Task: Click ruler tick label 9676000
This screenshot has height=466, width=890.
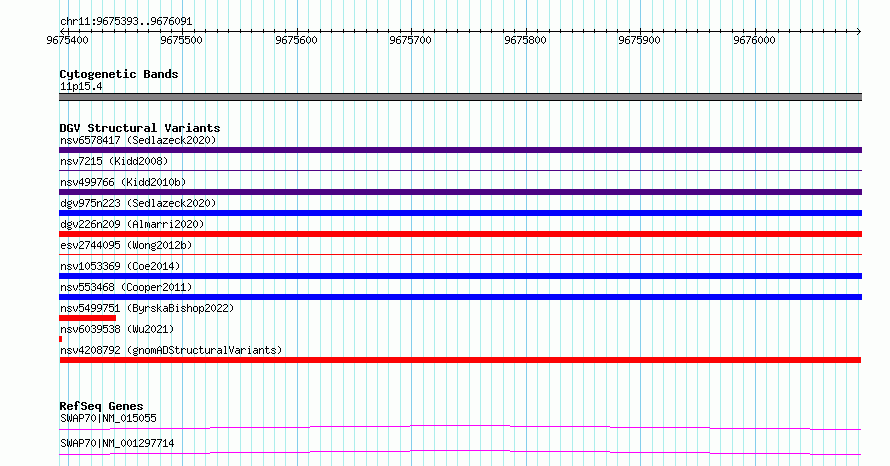Action: (754, 40)
